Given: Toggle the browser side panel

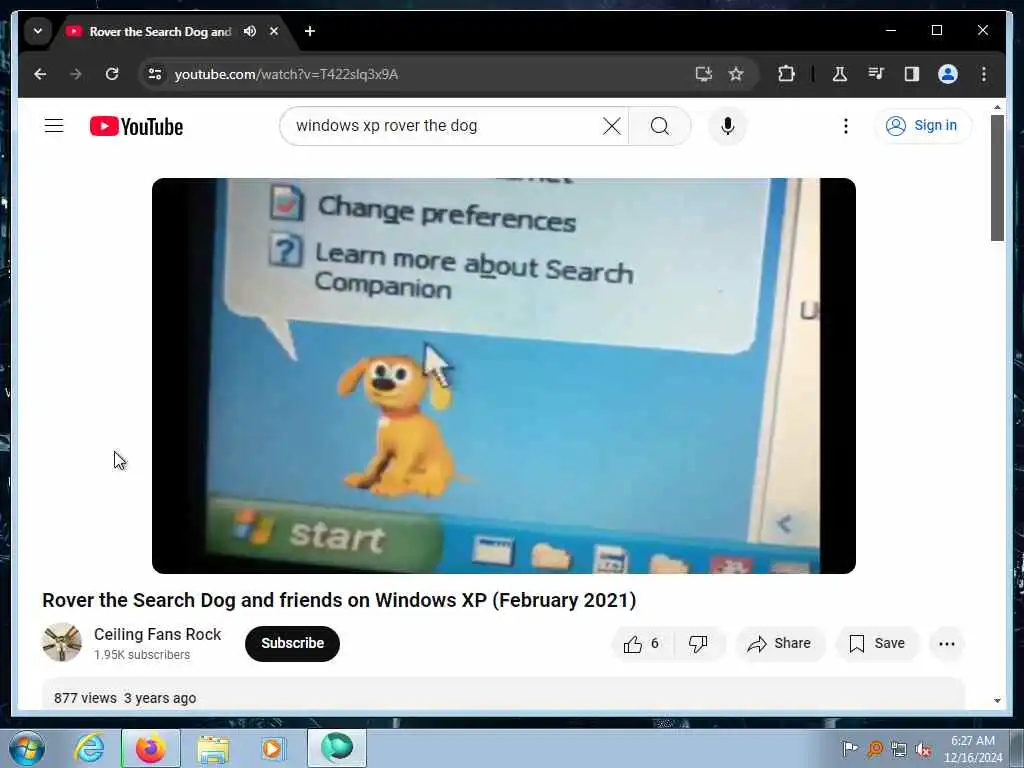Looking at the screenshot, I should (x=912, y=74).
